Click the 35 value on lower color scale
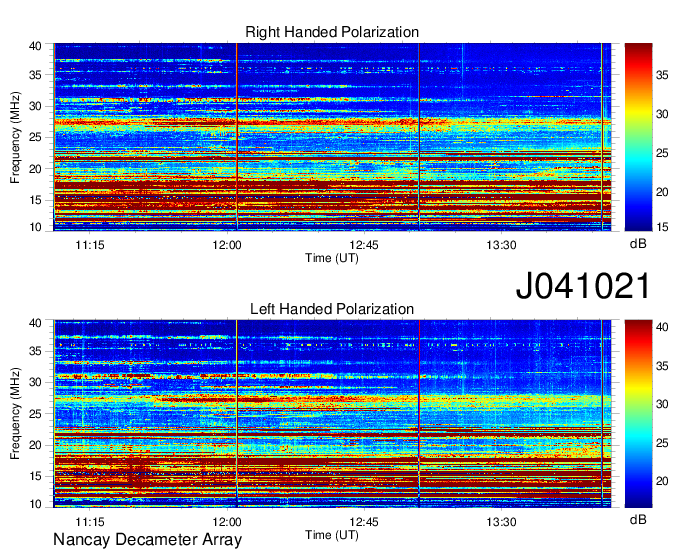The height and width of the screenshot is (552, 680). coord(662,366)
